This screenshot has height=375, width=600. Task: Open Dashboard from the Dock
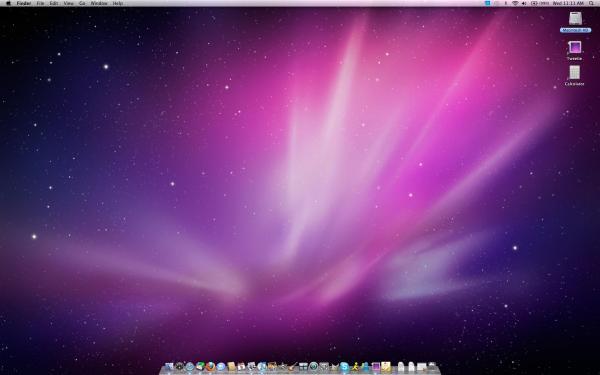pyautogui.click(x=179, y=367)
